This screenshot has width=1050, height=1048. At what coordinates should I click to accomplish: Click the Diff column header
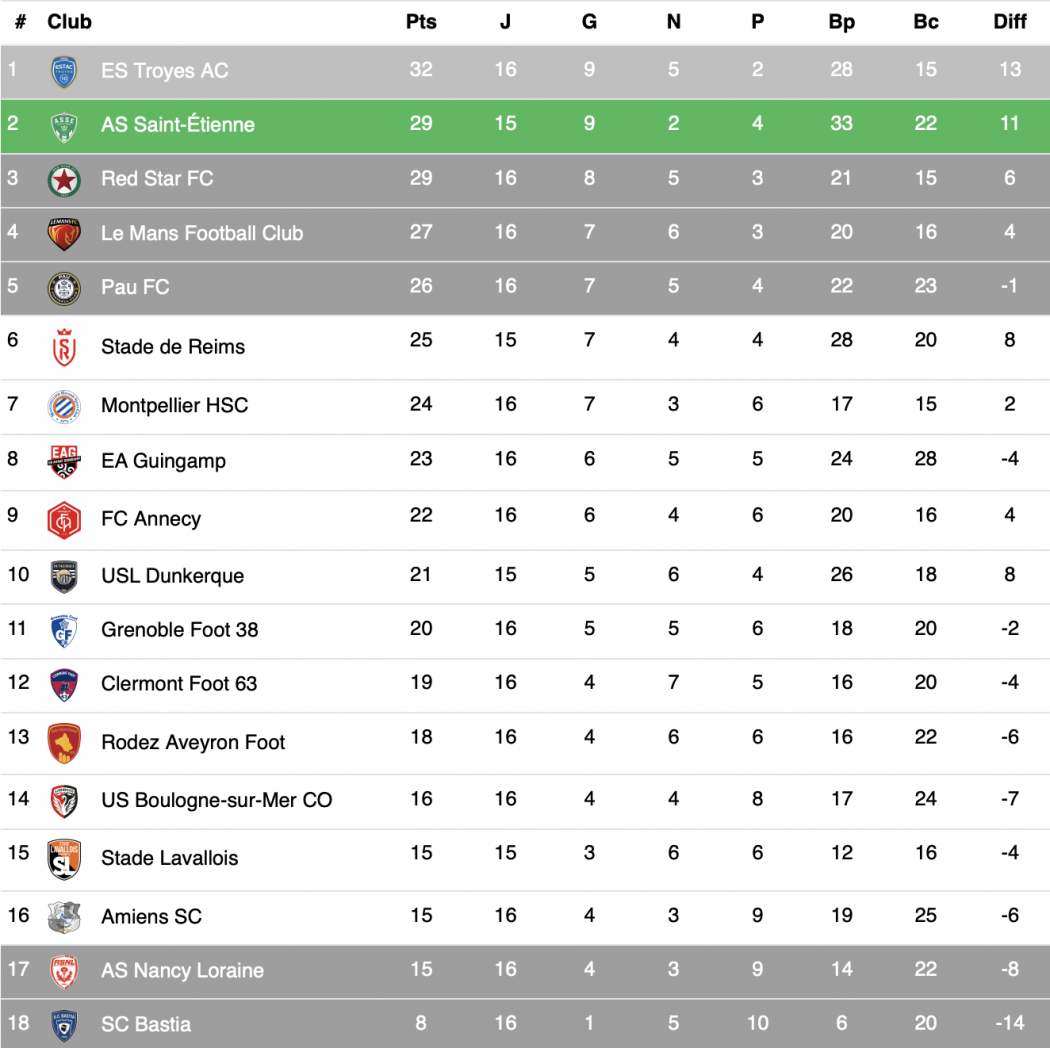(1009, 21)
